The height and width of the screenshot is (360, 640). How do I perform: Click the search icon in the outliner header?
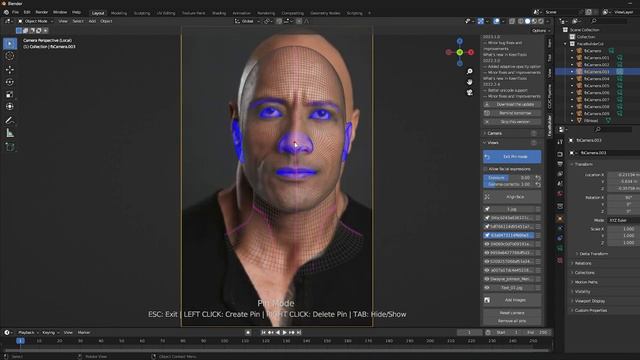[x=594, y=21]
